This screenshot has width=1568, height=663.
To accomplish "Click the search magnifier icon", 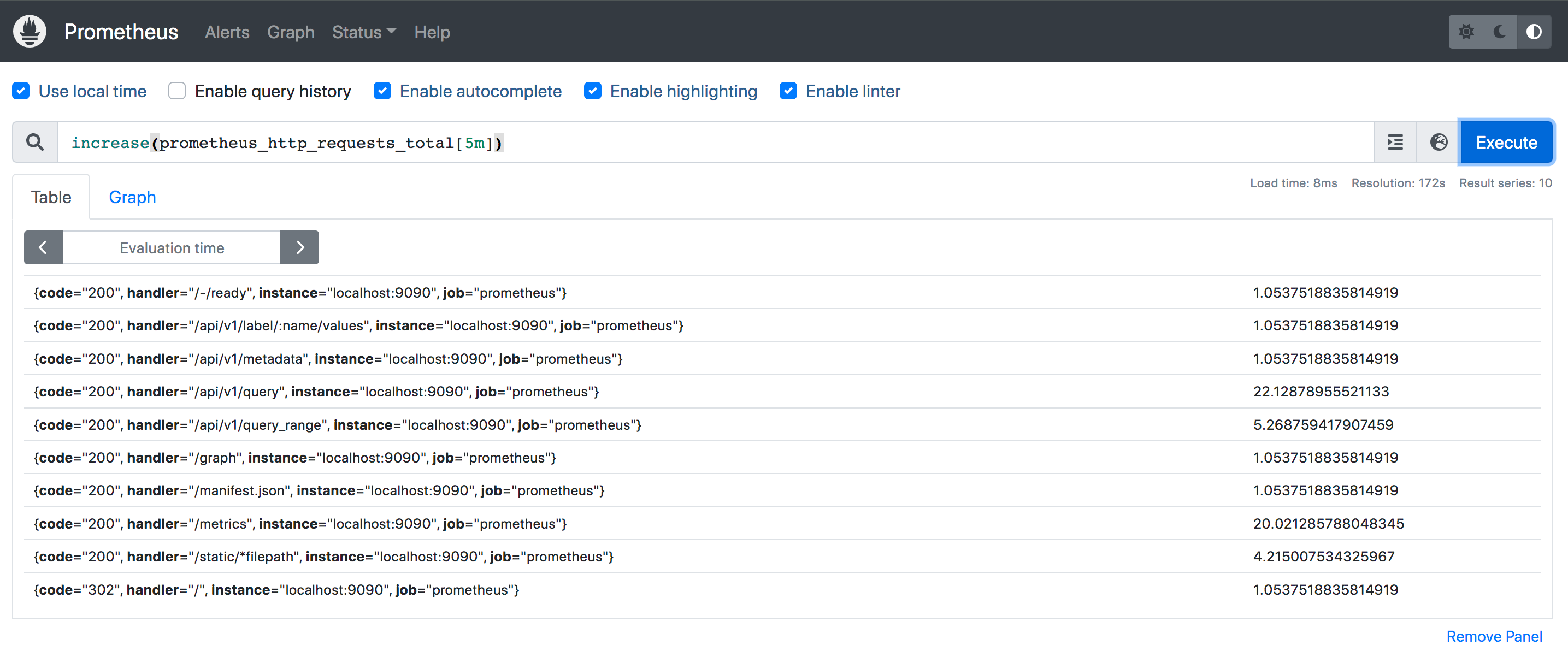I will pos(36,143).
